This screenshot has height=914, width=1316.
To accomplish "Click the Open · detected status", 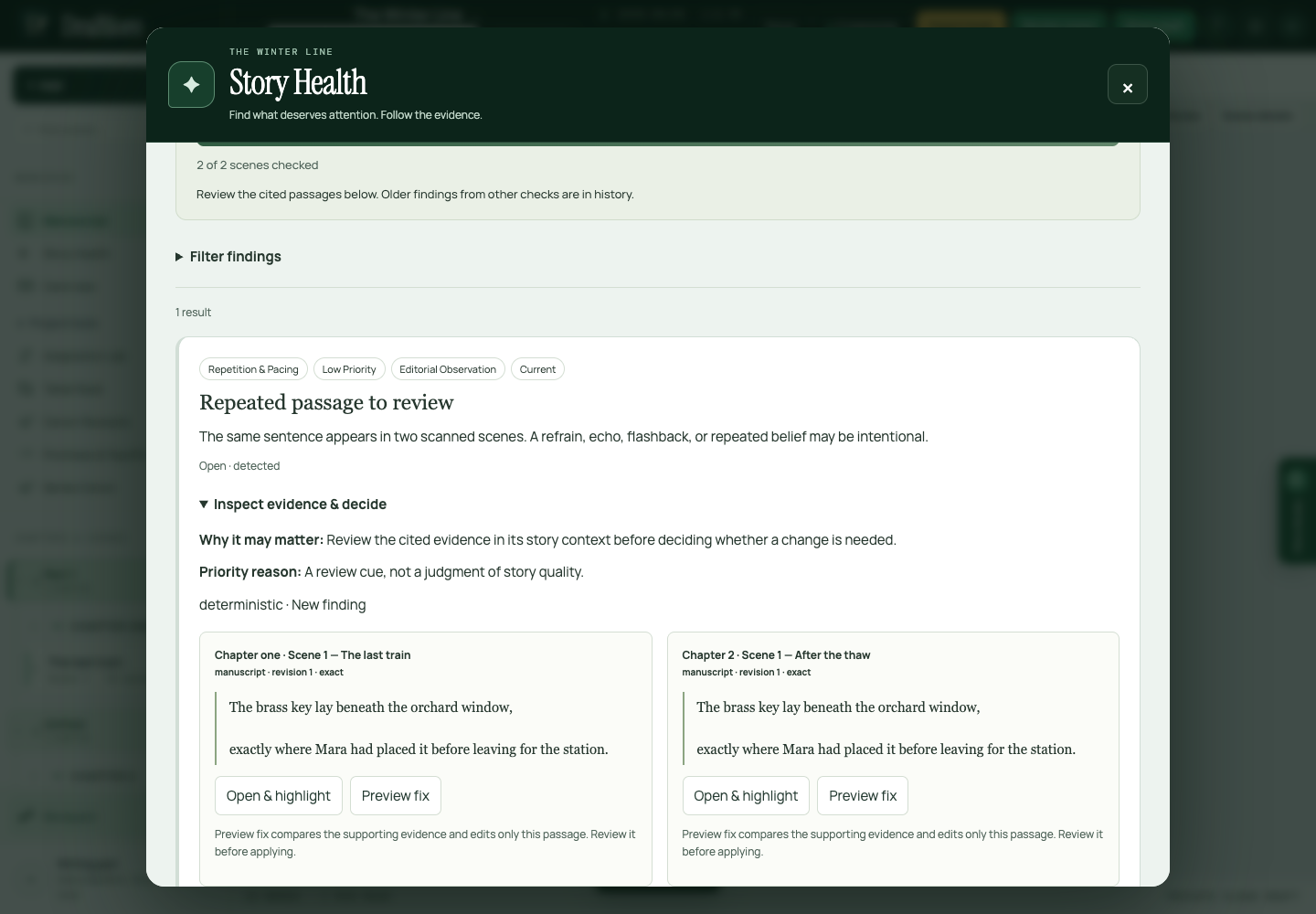I will (239, 466).
